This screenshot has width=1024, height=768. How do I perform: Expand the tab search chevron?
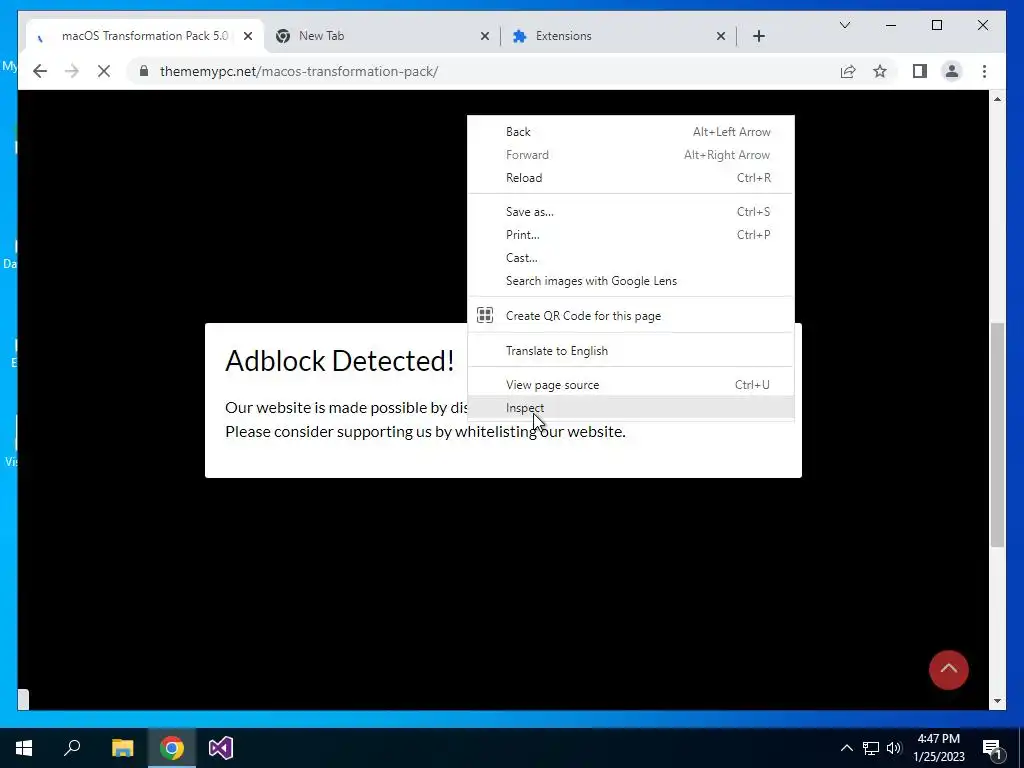coord(844,25)
